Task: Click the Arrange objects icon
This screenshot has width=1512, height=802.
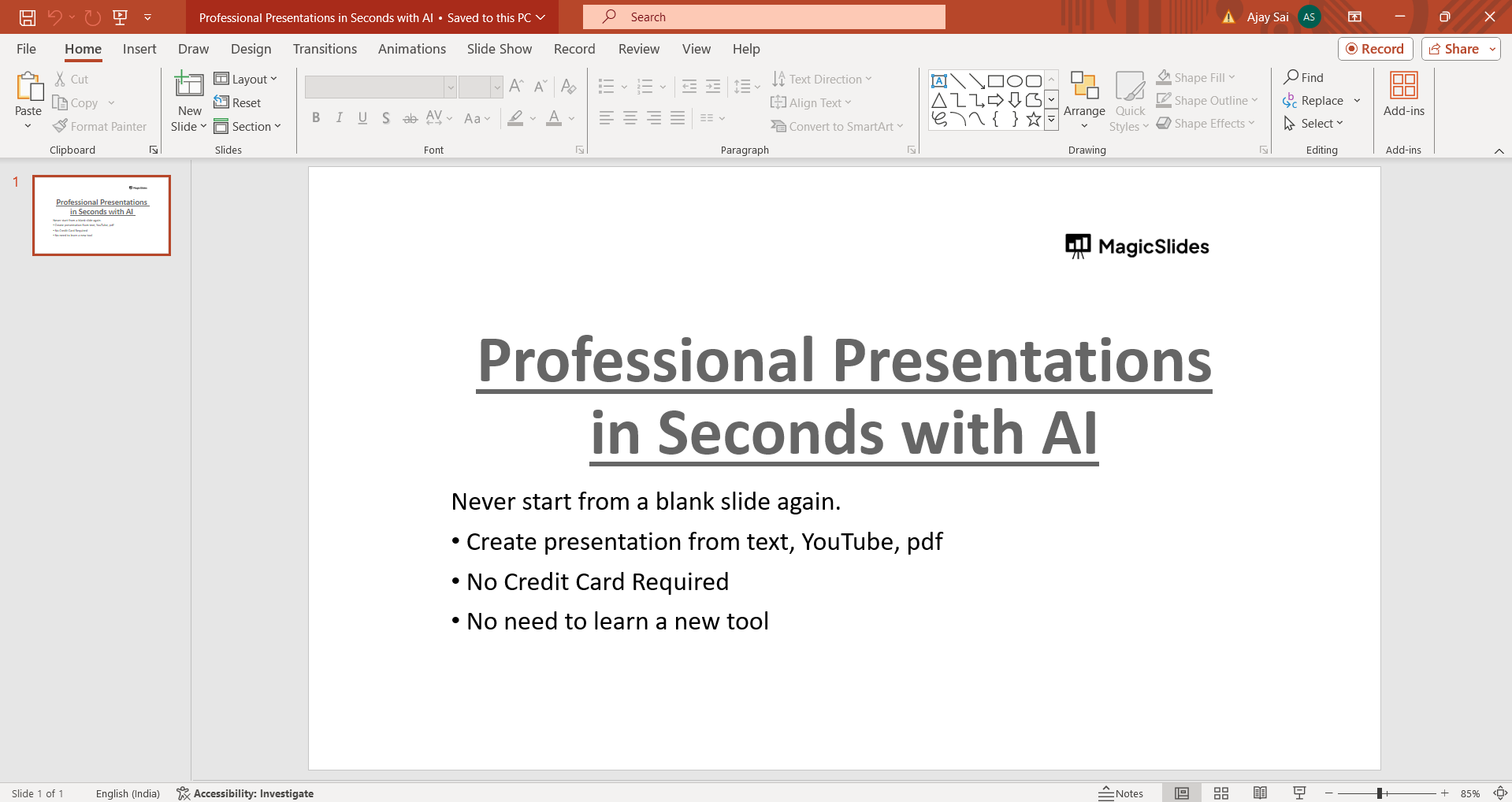Action: pos(1084,87)
